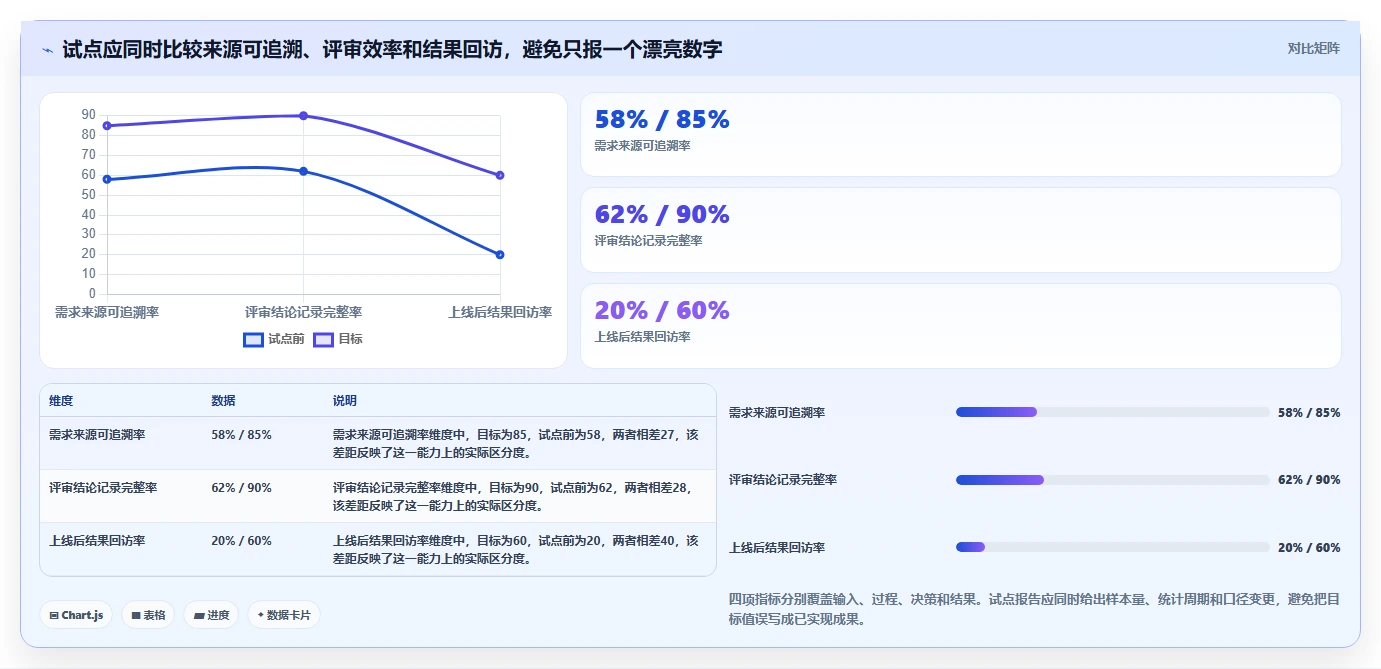
Task: Click the 20% / 60% stat card value
Action: [662, 310]
